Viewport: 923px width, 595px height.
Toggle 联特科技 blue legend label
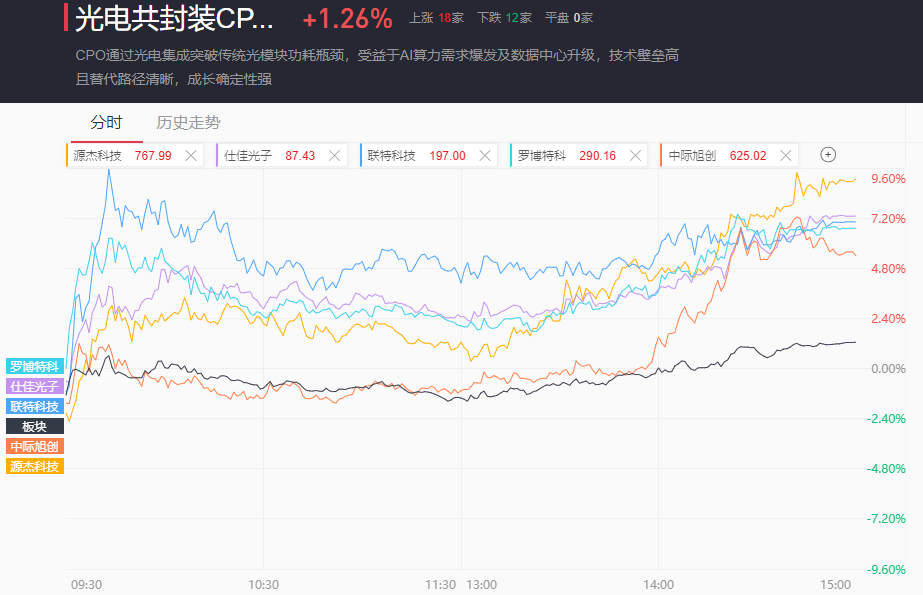(x=35, y=406)
